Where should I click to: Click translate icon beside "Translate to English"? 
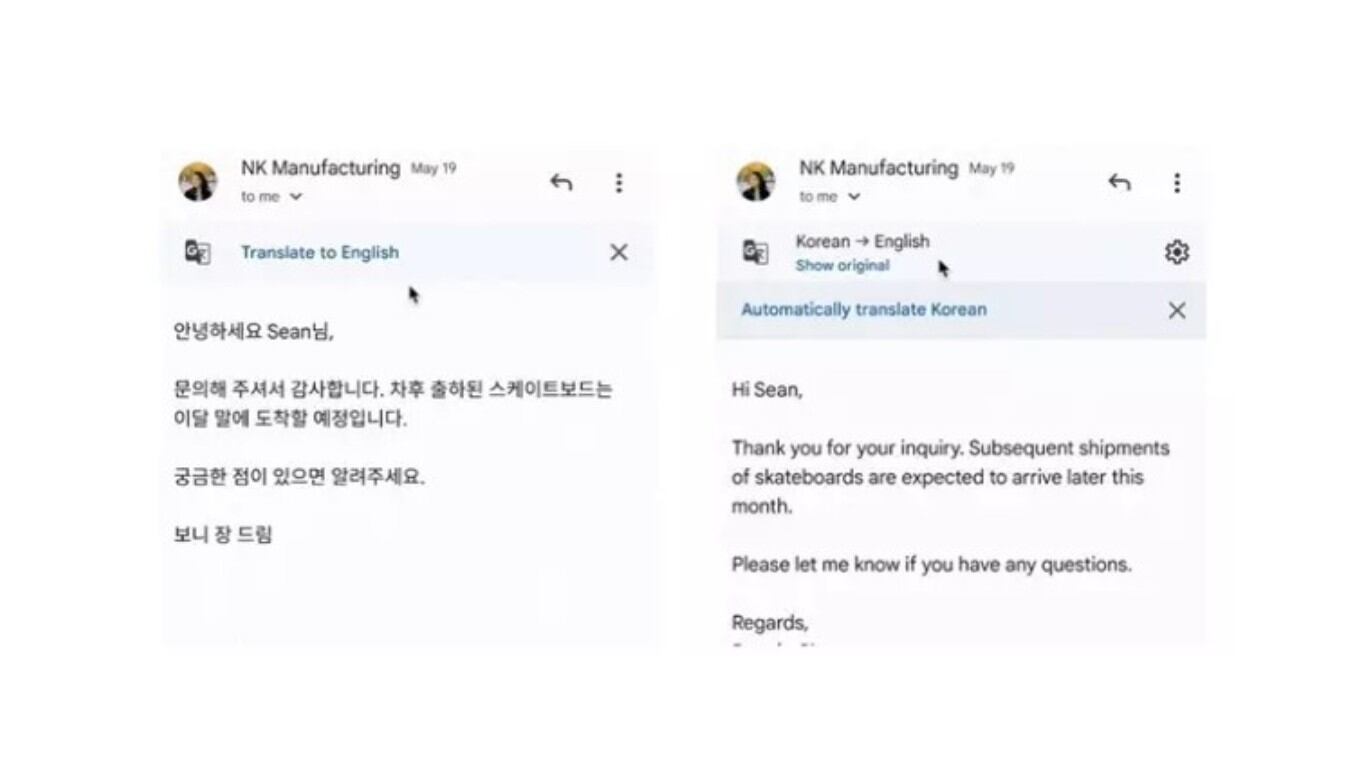click(x=198, y=252)
